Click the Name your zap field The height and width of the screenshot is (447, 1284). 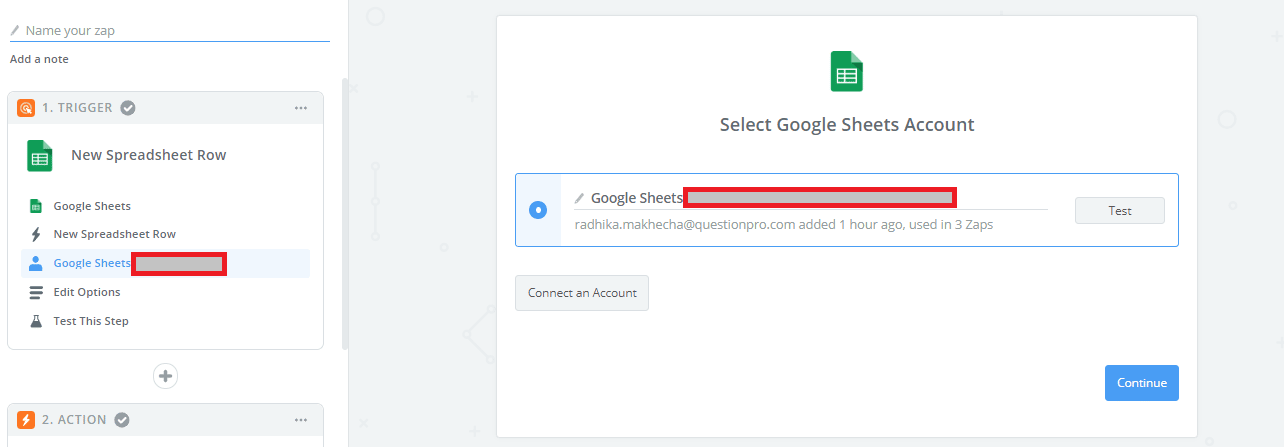tap(170, 30)
